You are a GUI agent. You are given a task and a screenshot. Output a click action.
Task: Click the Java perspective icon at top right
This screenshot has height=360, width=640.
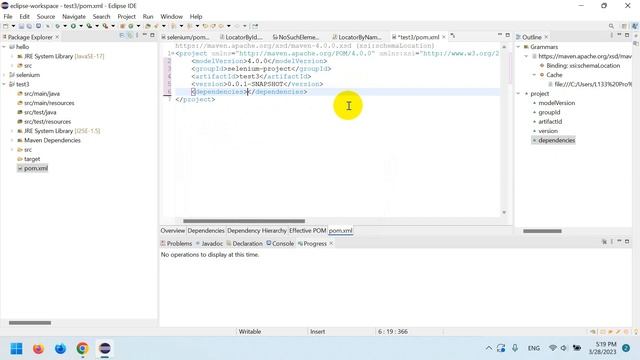[x=635, y=26]
